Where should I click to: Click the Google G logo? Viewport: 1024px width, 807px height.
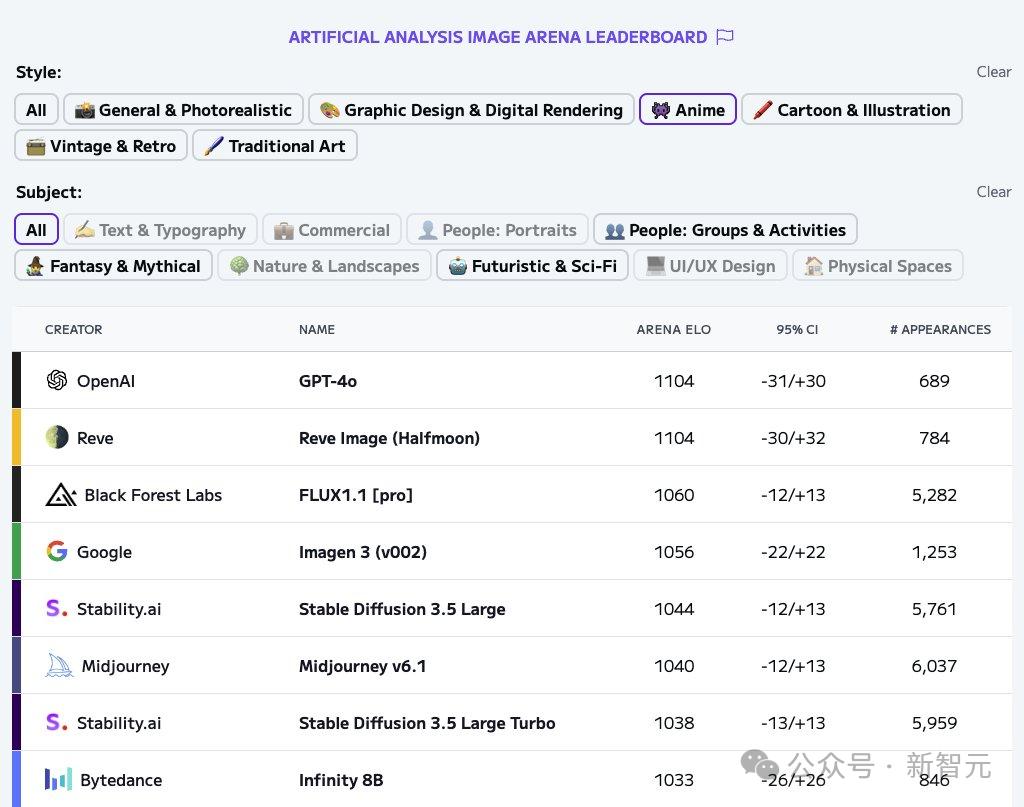(57, 551)
